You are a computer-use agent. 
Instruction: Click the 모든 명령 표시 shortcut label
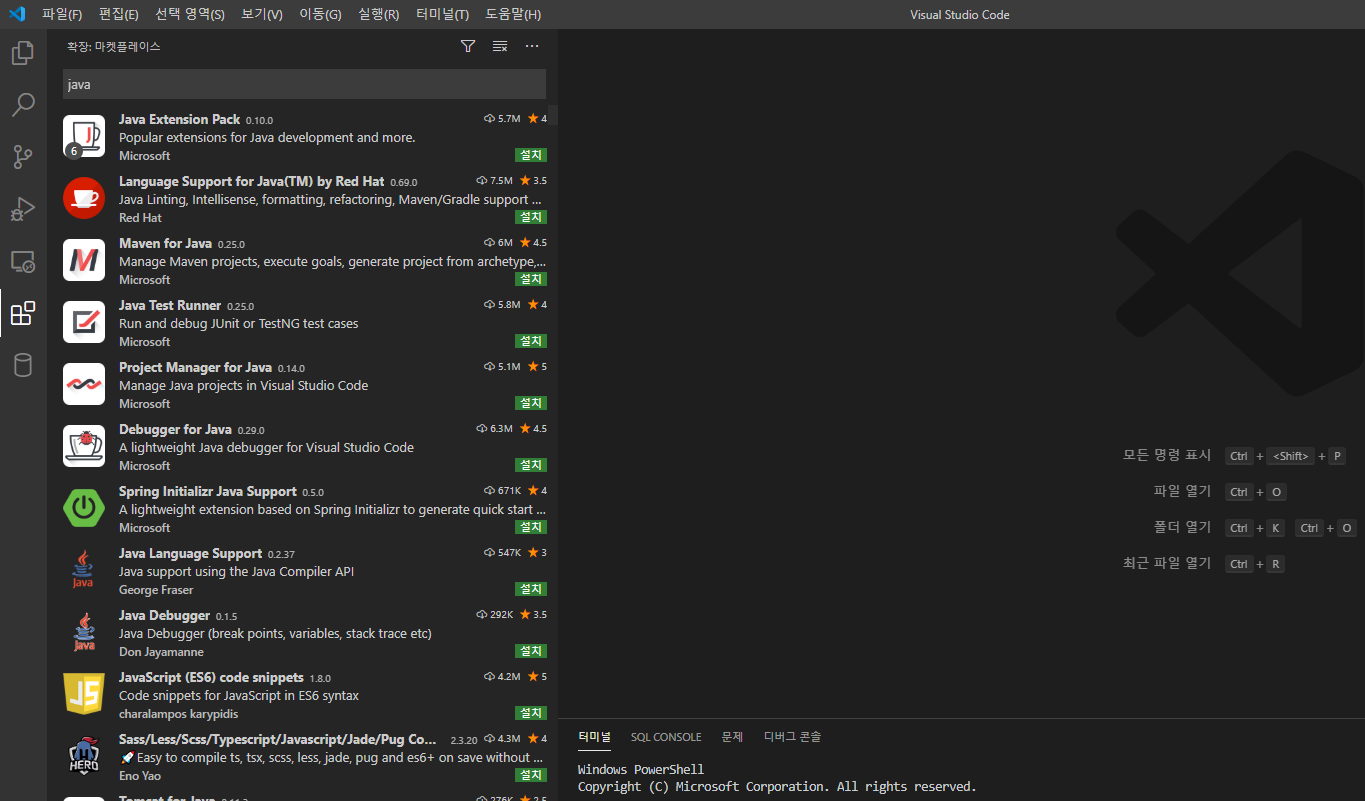pyautogui.click(x=1167, y=455)
